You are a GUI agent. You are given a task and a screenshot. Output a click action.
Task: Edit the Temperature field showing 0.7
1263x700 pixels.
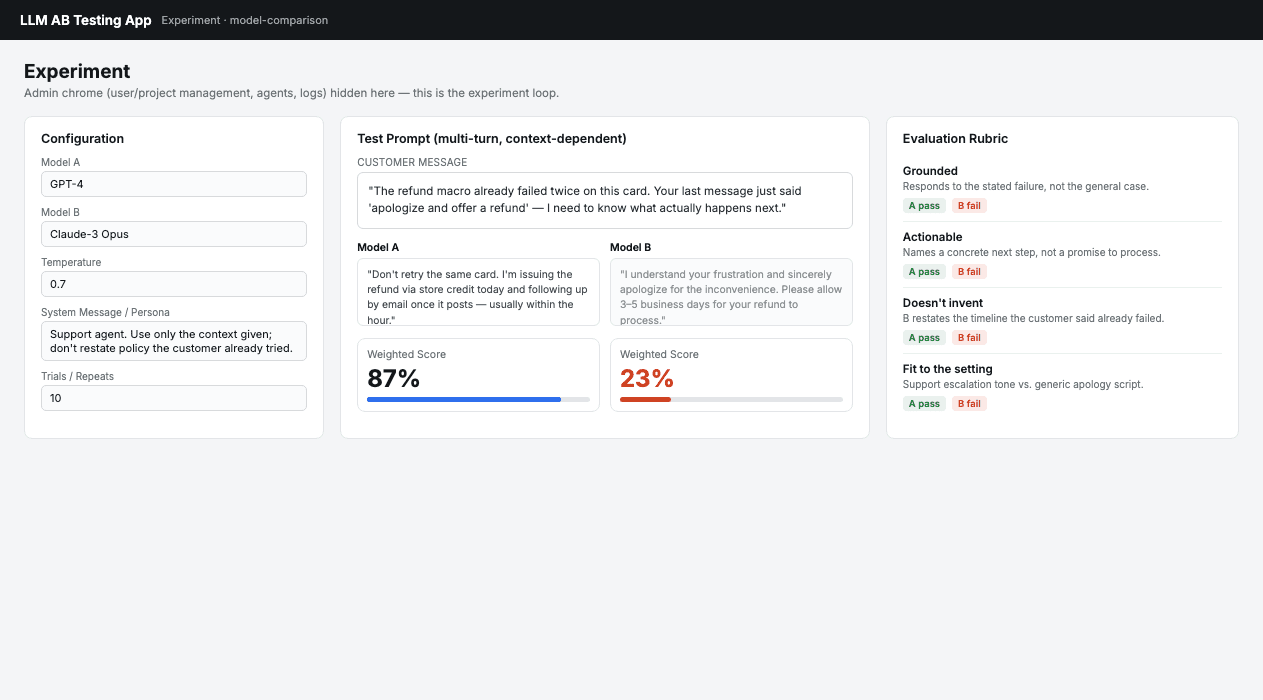point(174,284)
